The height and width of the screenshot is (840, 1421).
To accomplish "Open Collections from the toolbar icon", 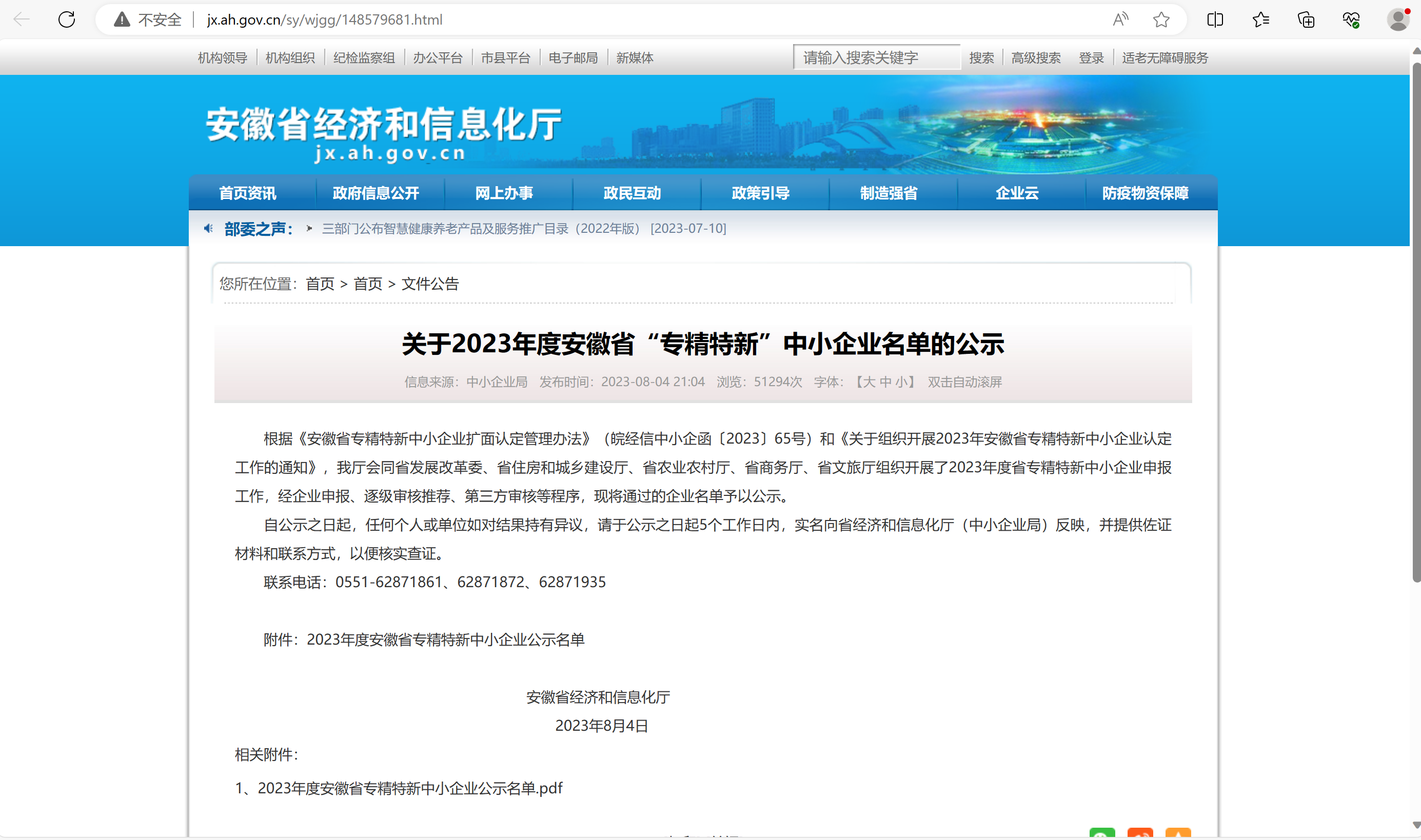I will pyautogui.click(x=1306, y=19).
